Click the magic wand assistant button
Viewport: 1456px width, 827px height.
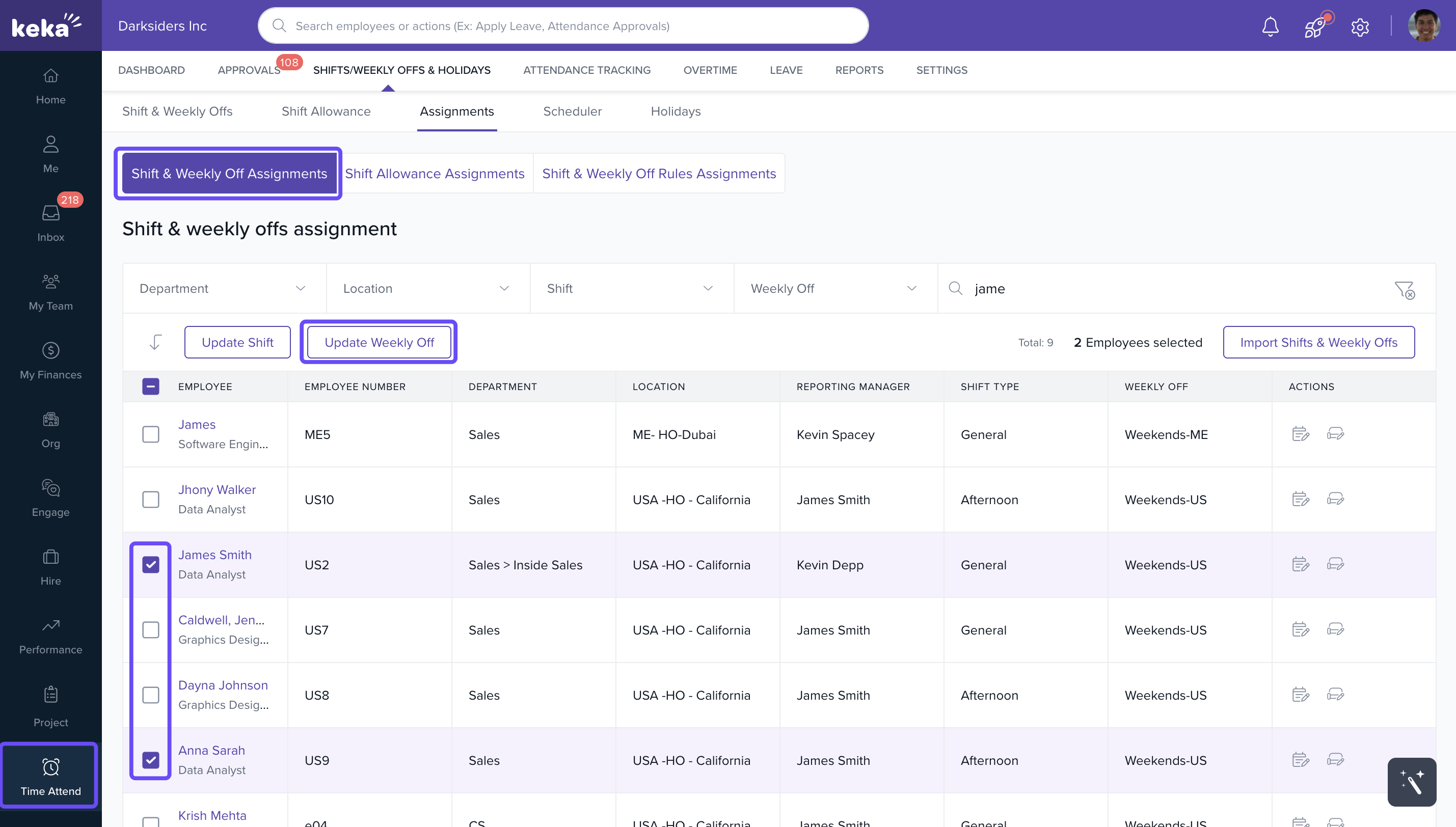click(x=1411, y=782)
